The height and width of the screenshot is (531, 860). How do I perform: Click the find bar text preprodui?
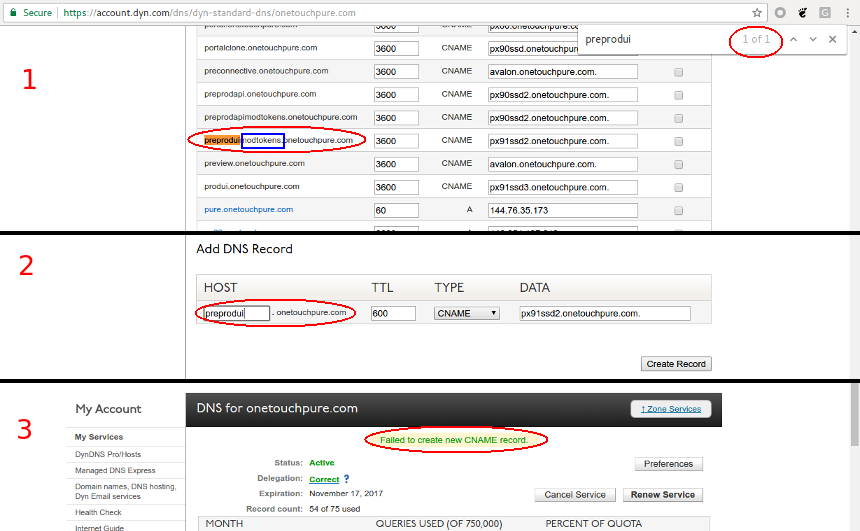[x=608, y=39]
